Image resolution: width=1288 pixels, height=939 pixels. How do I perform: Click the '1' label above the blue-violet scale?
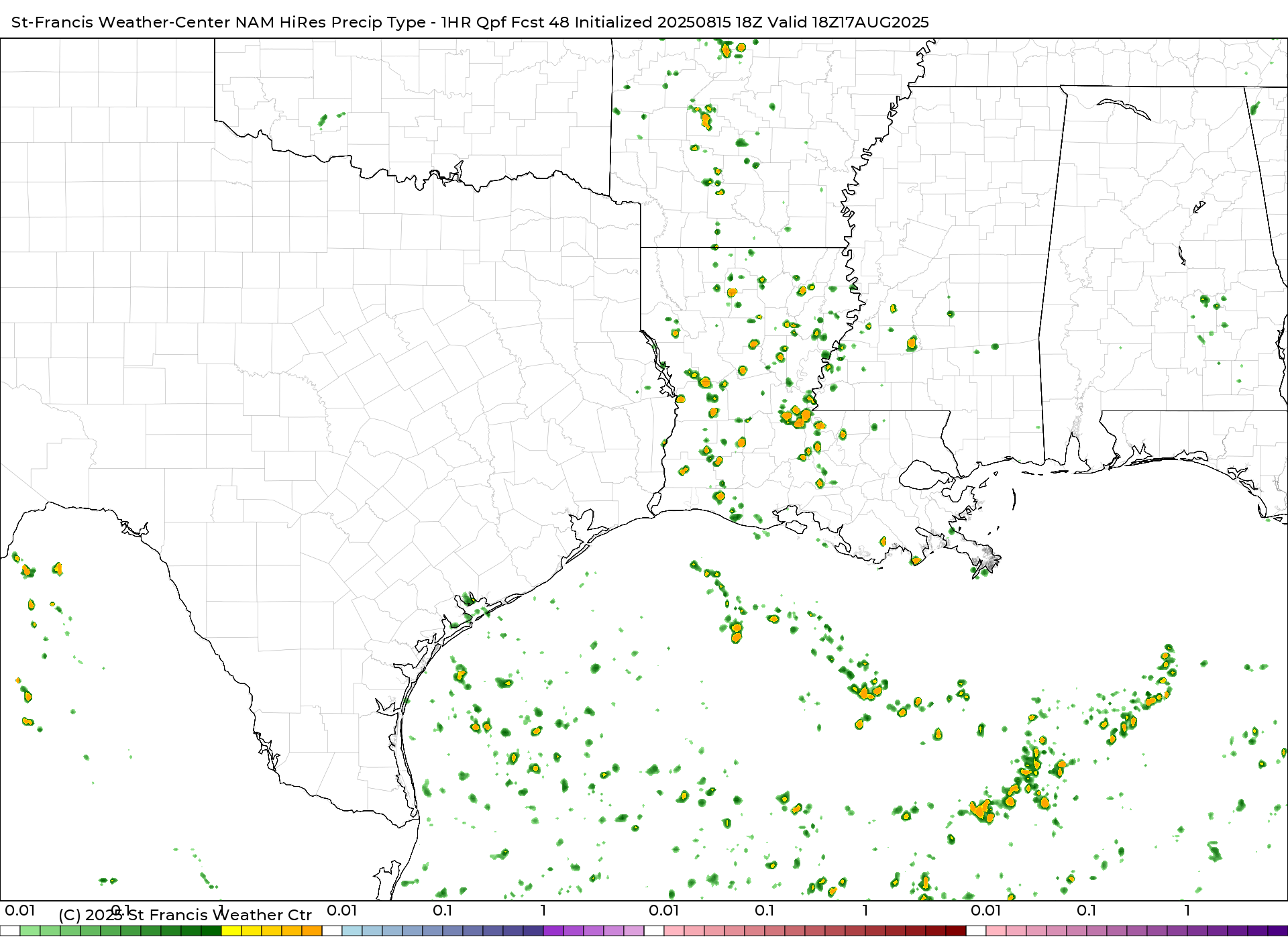(x=543, y=910)
